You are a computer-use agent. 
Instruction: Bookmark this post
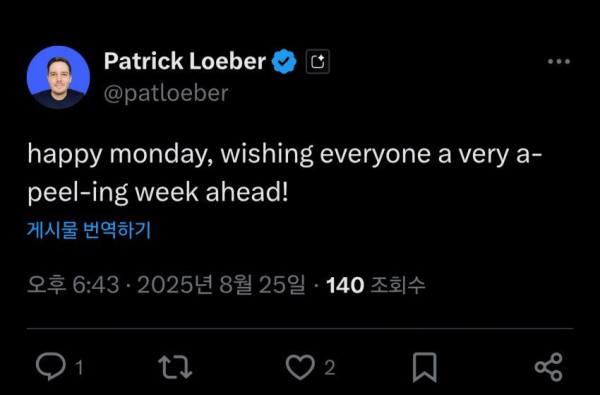click(424, 367)
